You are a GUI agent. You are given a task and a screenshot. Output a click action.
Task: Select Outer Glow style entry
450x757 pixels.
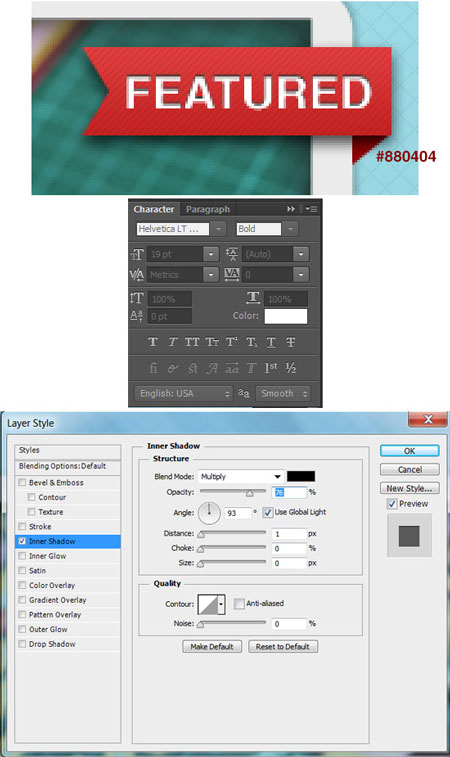48,629
